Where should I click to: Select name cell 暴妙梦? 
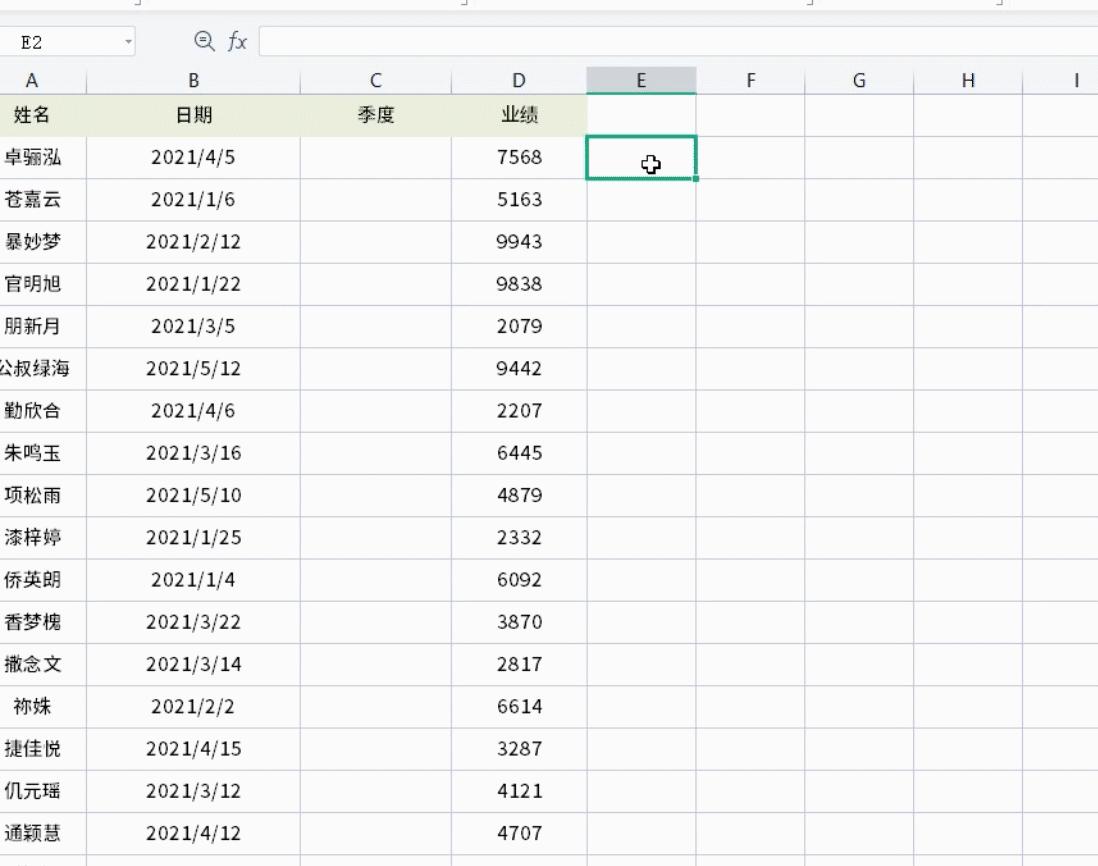tap(42, 242)
